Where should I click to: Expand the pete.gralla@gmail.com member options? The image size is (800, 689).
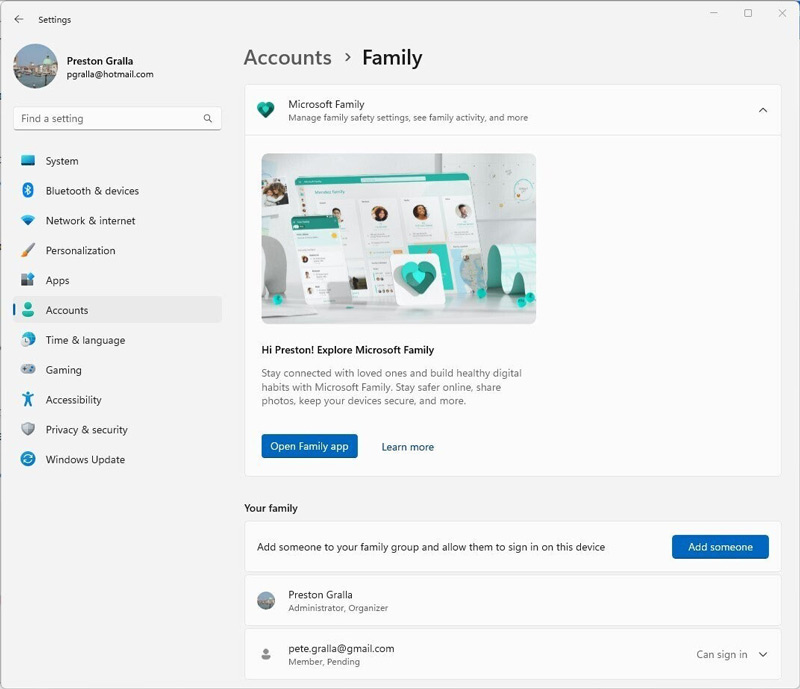(763, 655)
